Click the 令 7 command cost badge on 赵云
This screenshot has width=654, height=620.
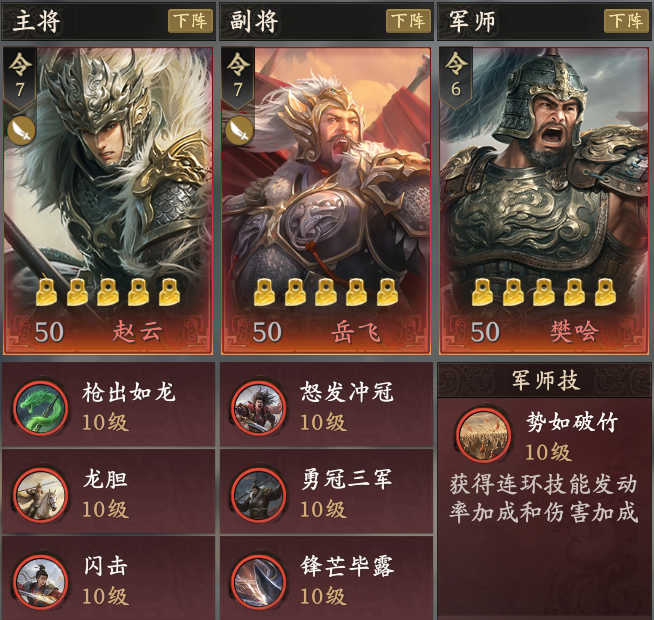tap(20, 78)
